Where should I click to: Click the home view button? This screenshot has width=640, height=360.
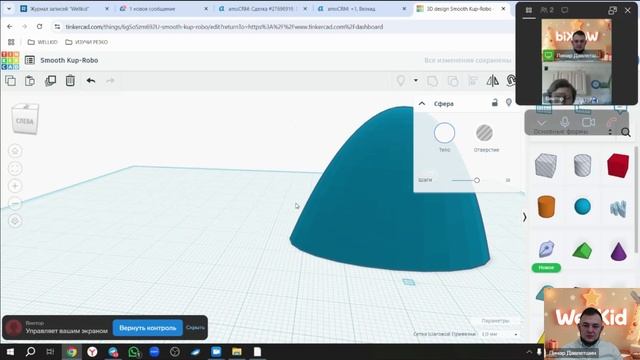click(15, 151)
